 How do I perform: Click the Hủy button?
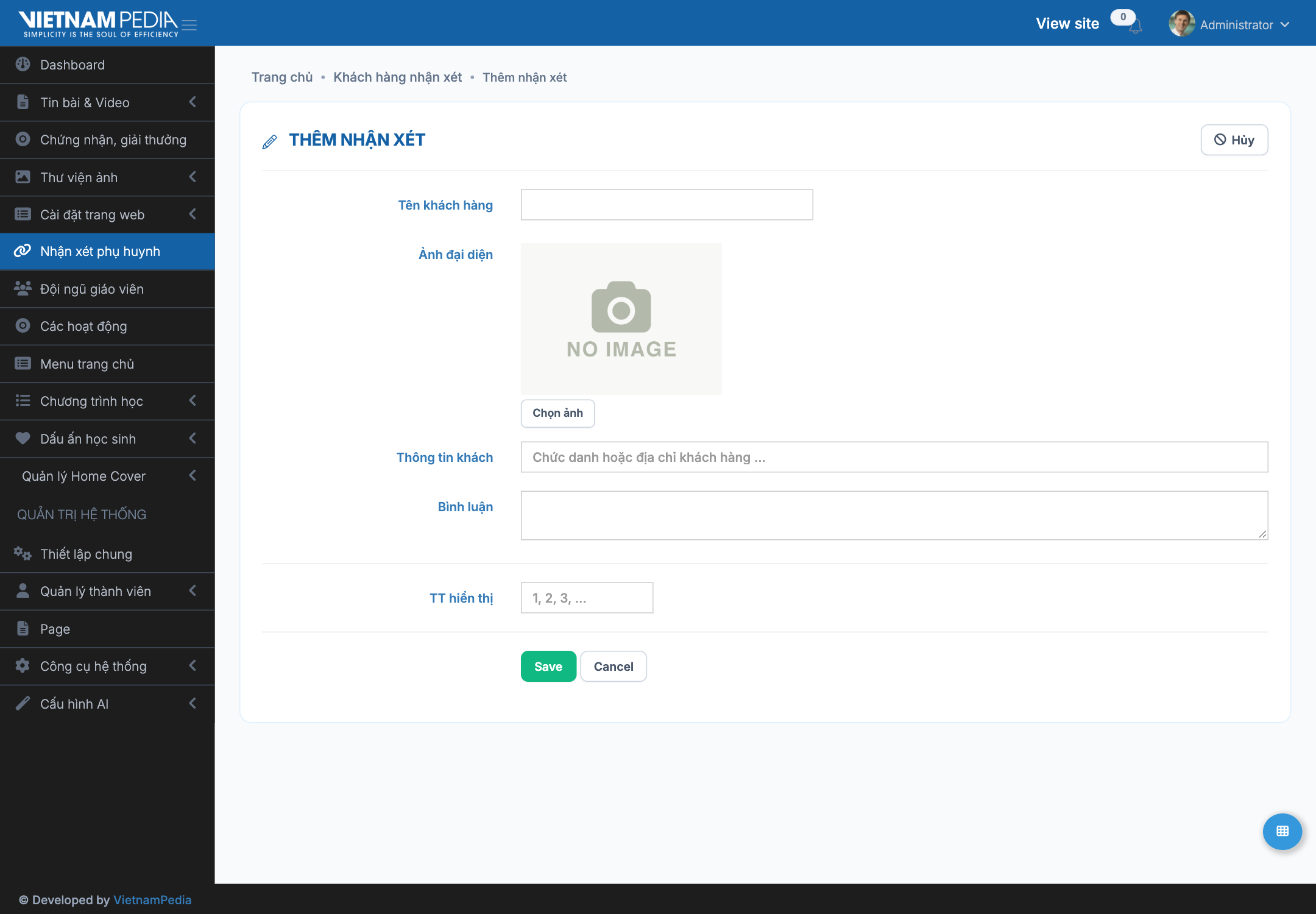click(x=1234, y=140)
